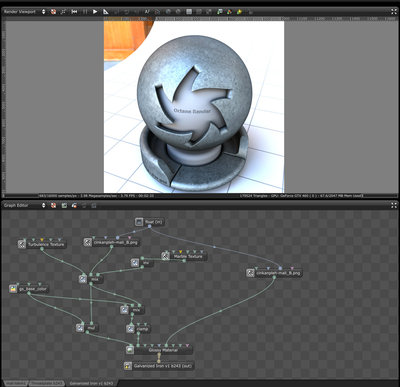The image size is (400, 387).
Task: Select the Galvanized Iron v1 b243 output node
Action: coord(159,366)
